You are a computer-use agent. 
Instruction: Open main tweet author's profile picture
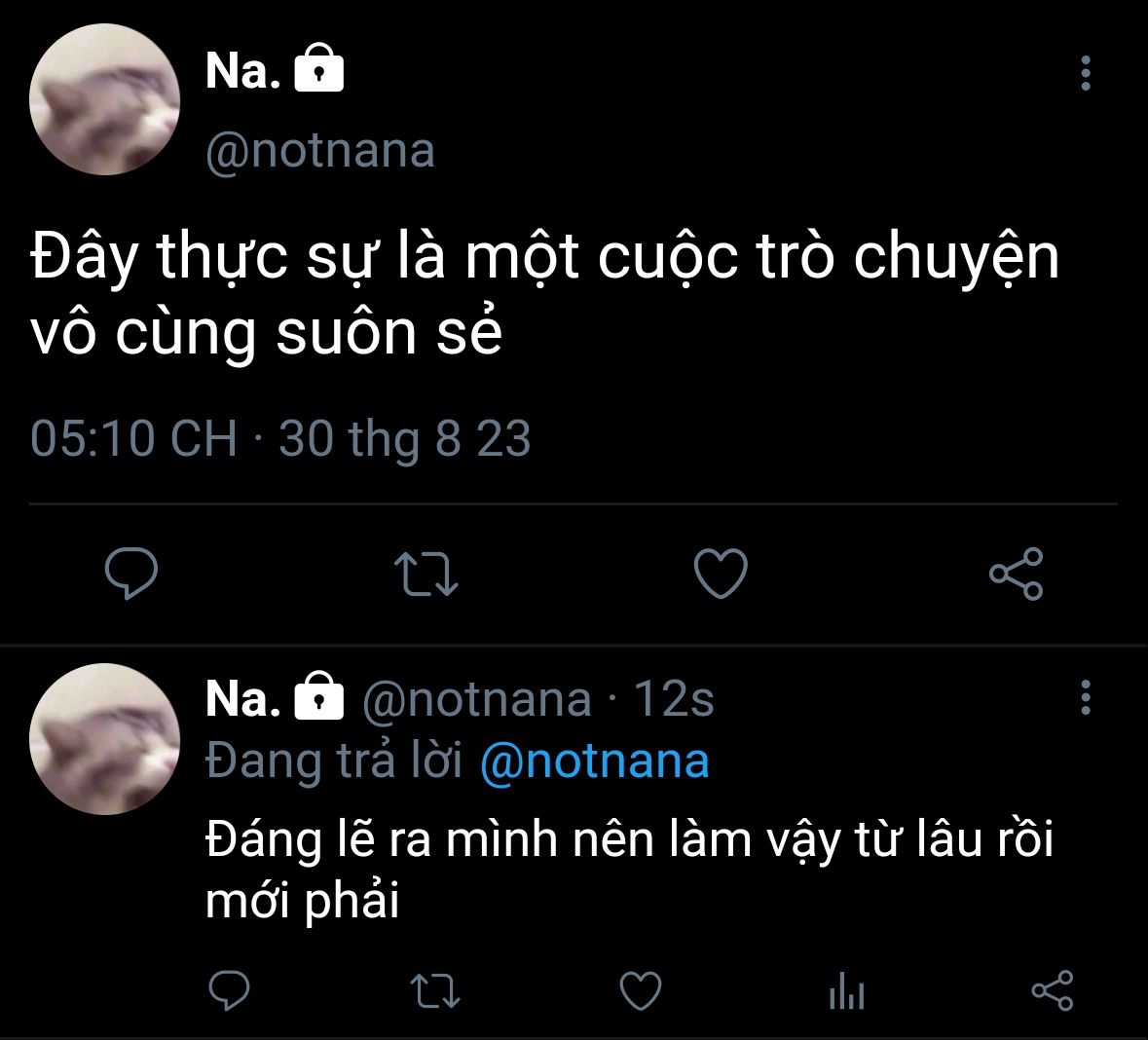(x=105, y=99)
